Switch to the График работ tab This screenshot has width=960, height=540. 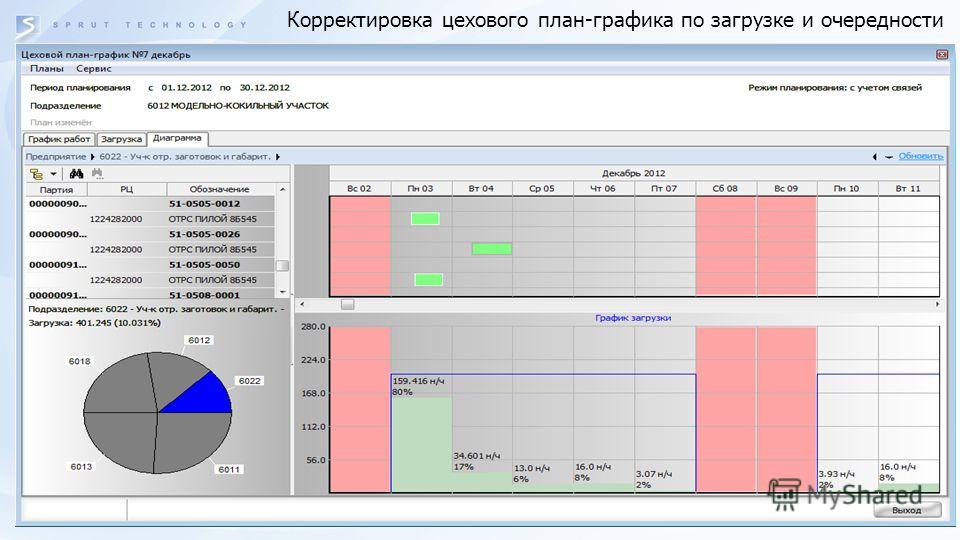(x=59, y=139)
